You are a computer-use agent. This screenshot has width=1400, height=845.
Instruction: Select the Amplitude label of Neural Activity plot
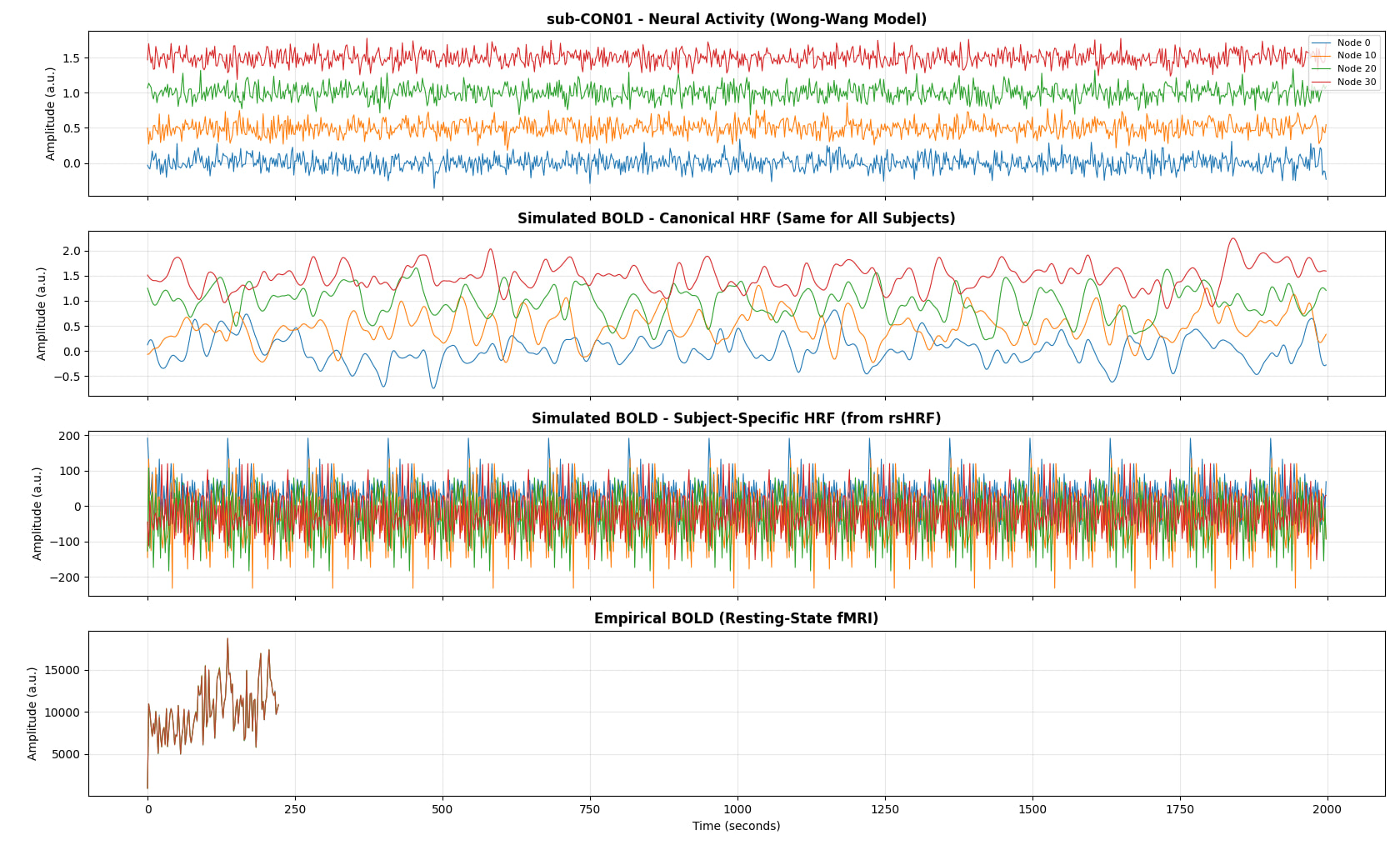pyautogui.click(x=51, y=114)
